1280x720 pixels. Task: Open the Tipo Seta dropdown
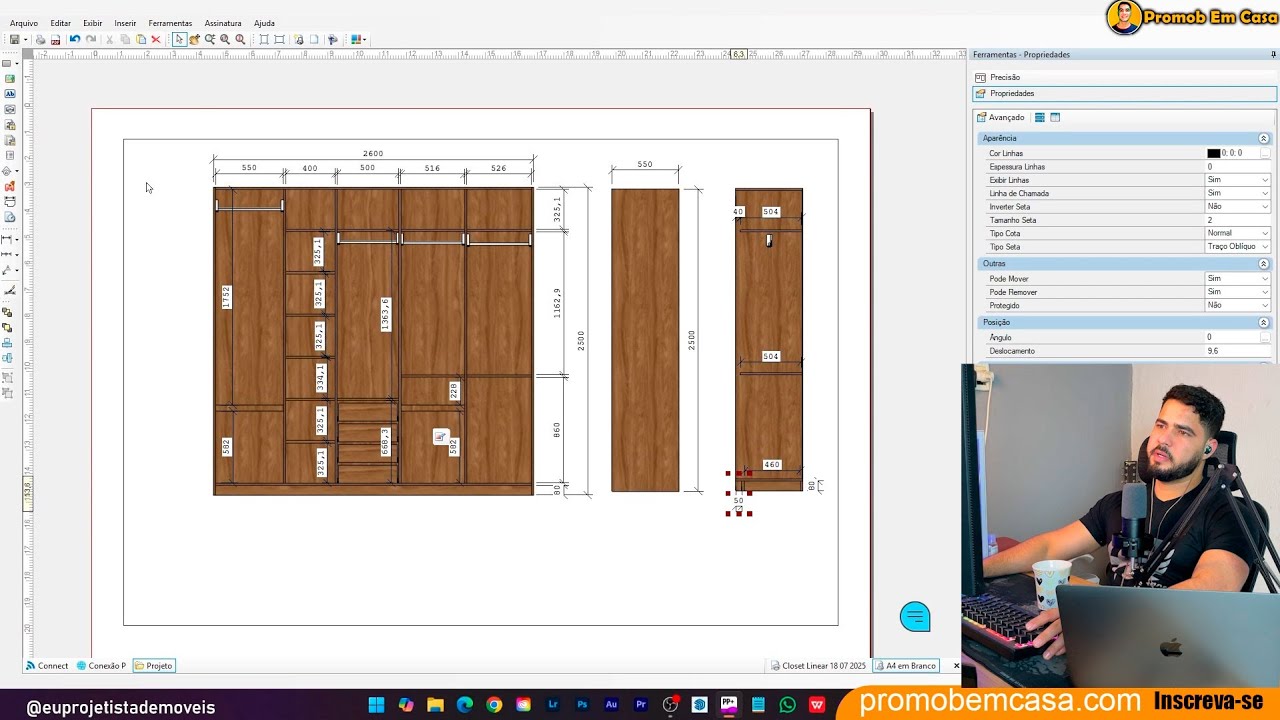point(1265,246)
